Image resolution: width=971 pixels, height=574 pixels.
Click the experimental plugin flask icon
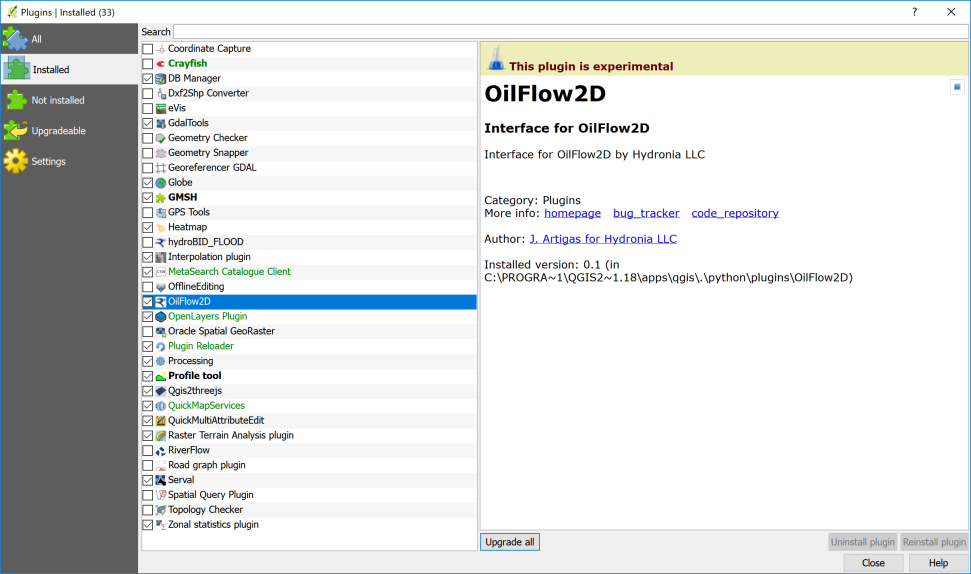tap(495, 59)
